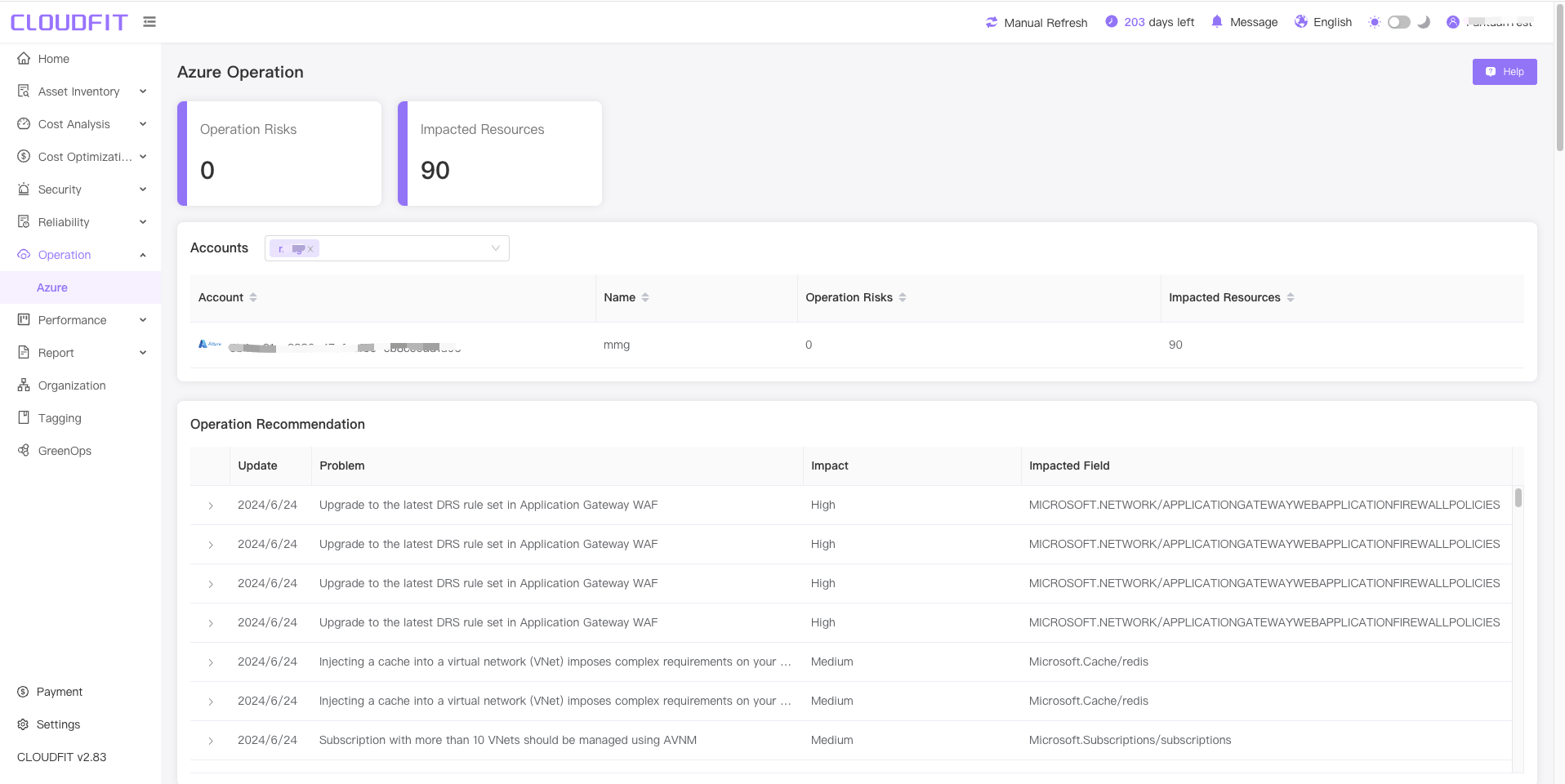Image resolution: width=1565 pixels, height=784 pixels.
Task: Click the Help button
Action: click(x=1505, y=72)
